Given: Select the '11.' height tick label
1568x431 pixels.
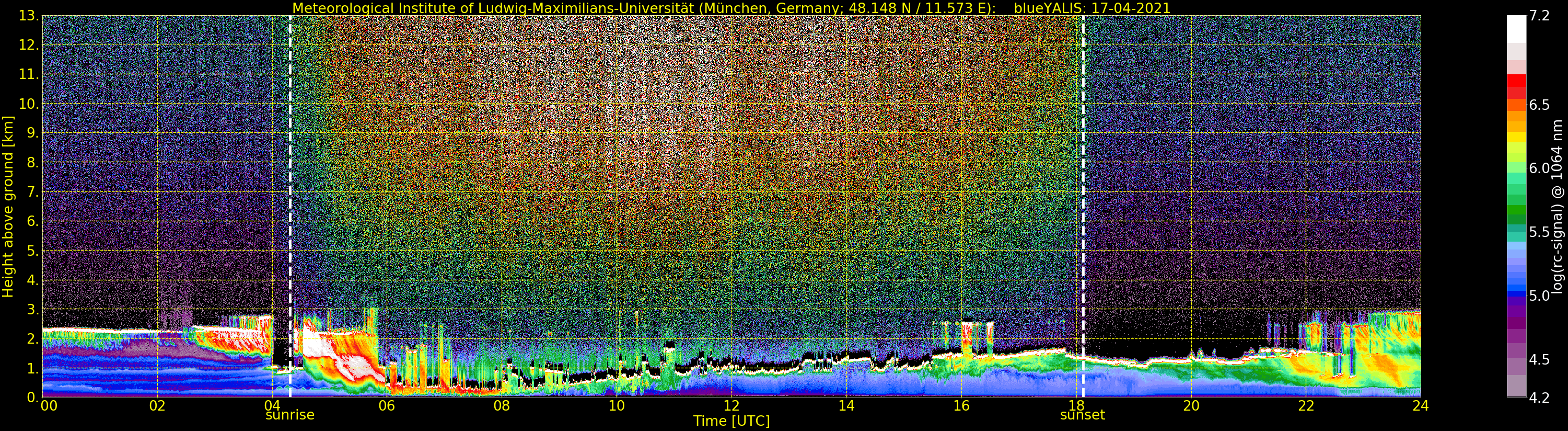Looking at the screenshot, I should (29, 74).
